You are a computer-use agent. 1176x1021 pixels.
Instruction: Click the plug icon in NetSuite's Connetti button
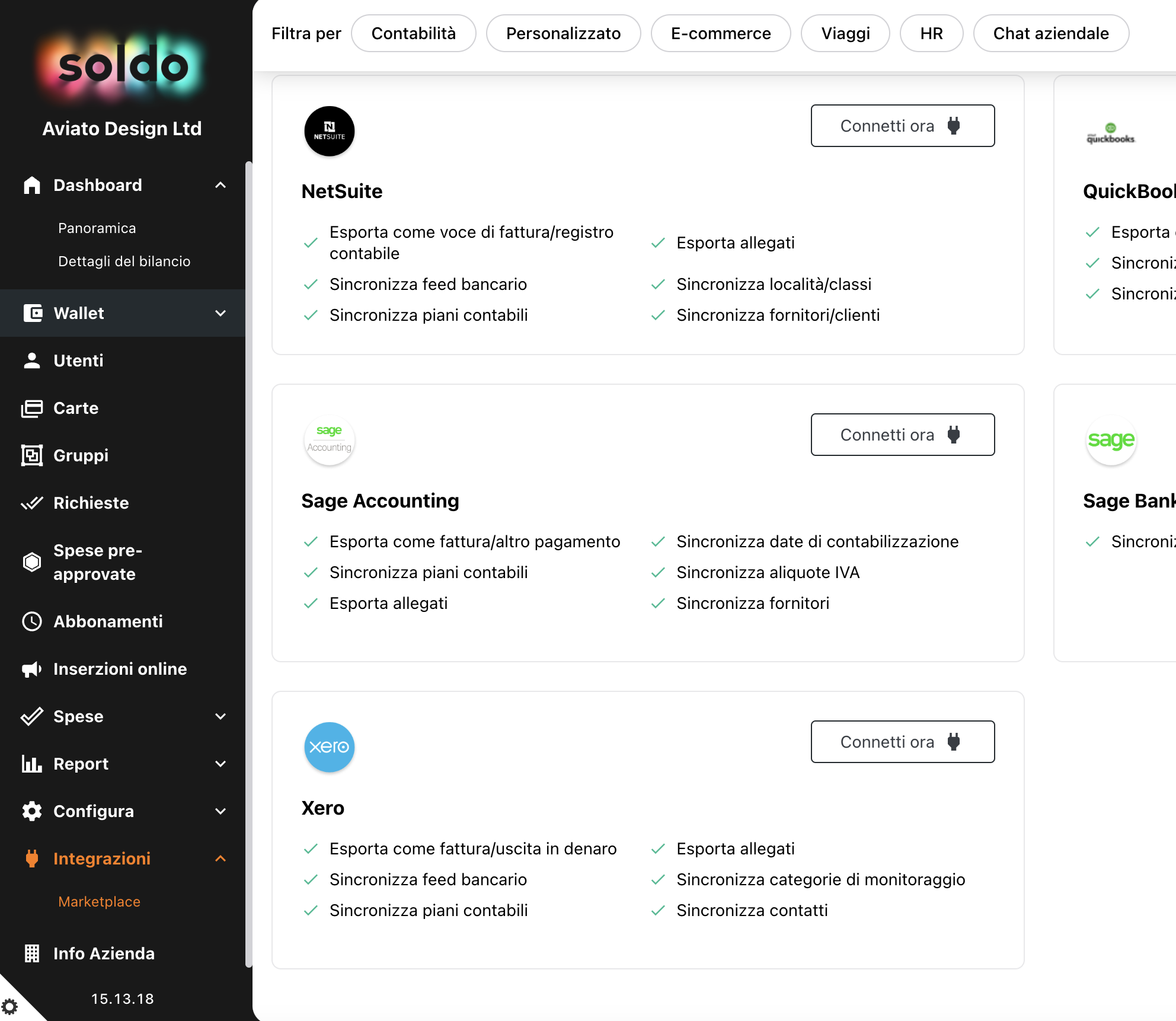(x=954, y=126)
